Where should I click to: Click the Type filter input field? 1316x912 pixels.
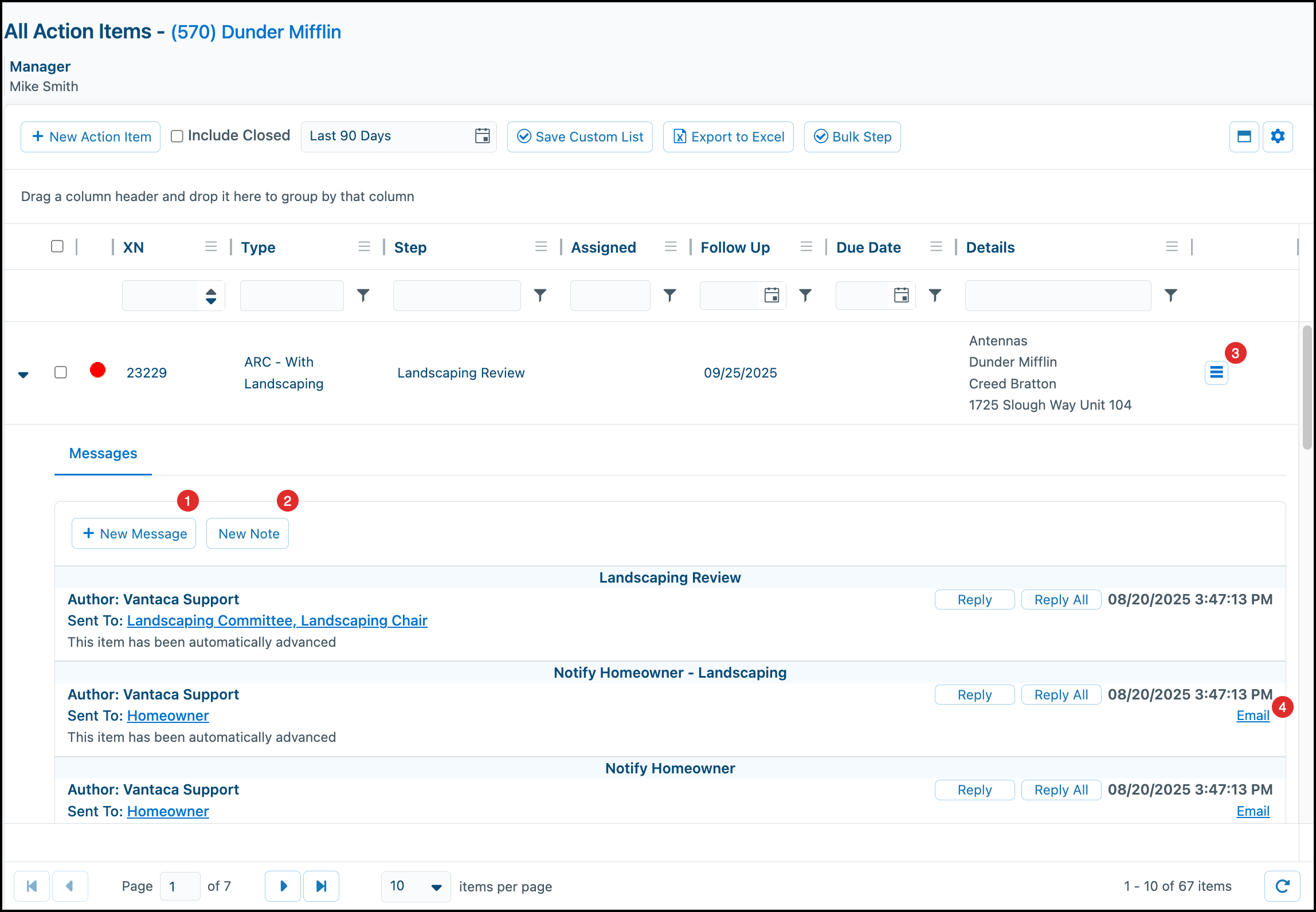tap(292, 296)
